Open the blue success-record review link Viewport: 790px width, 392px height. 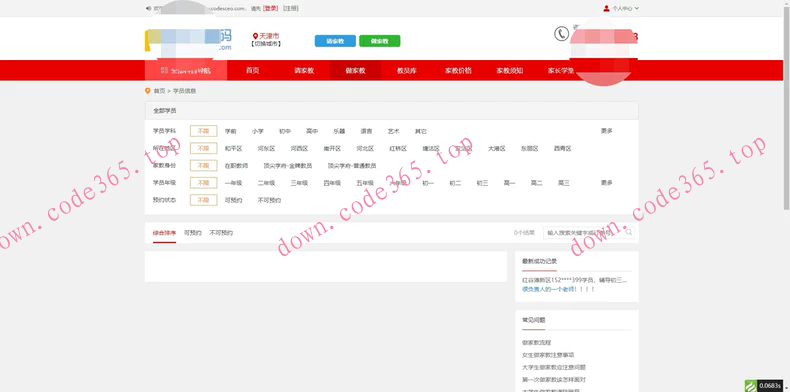pos(558,289)
